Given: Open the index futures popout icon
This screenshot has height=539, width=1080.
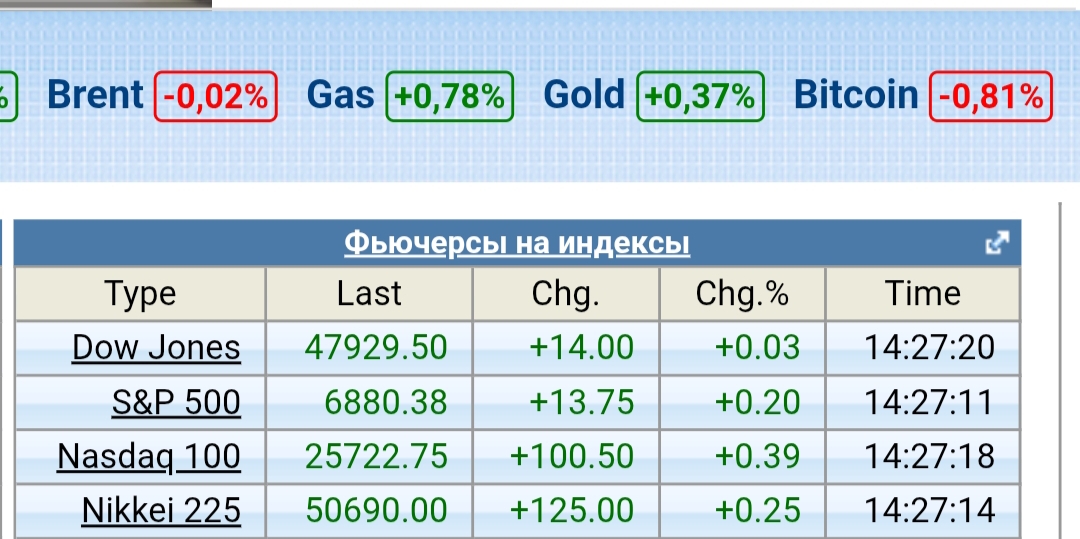Looking at the screenshot, I should click(x=997, y=243).
